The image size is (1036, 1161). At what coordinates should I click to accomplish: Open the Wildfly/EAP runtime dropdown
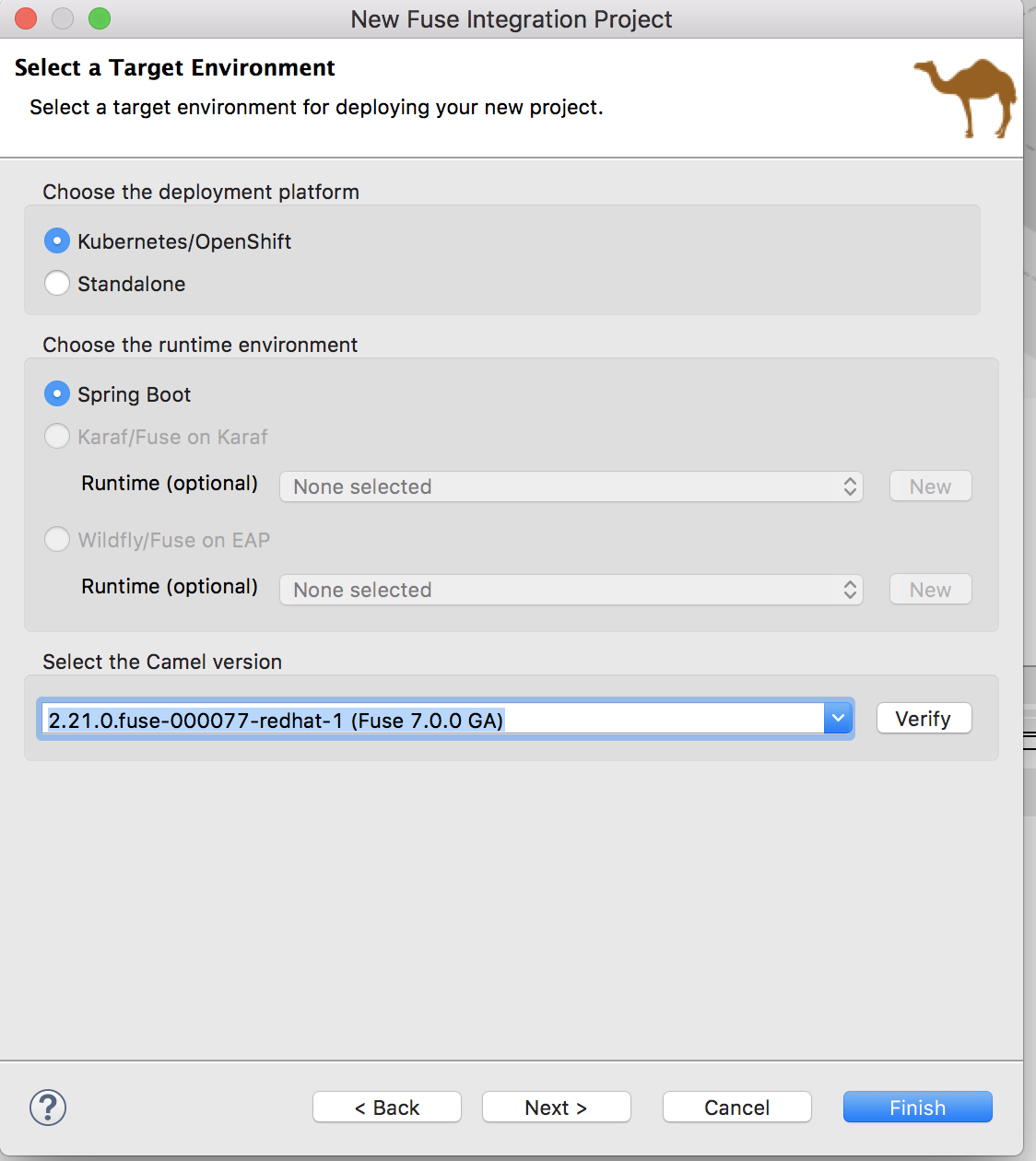coord(571,590)
